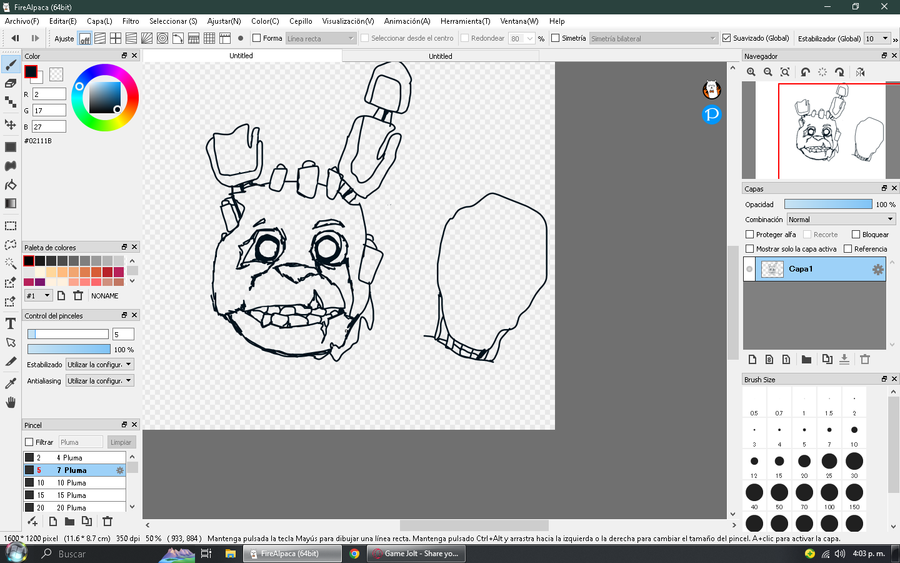Click the foreground color swatch
Viewport: 900px width, 563px height.
(x=30, y=72)
